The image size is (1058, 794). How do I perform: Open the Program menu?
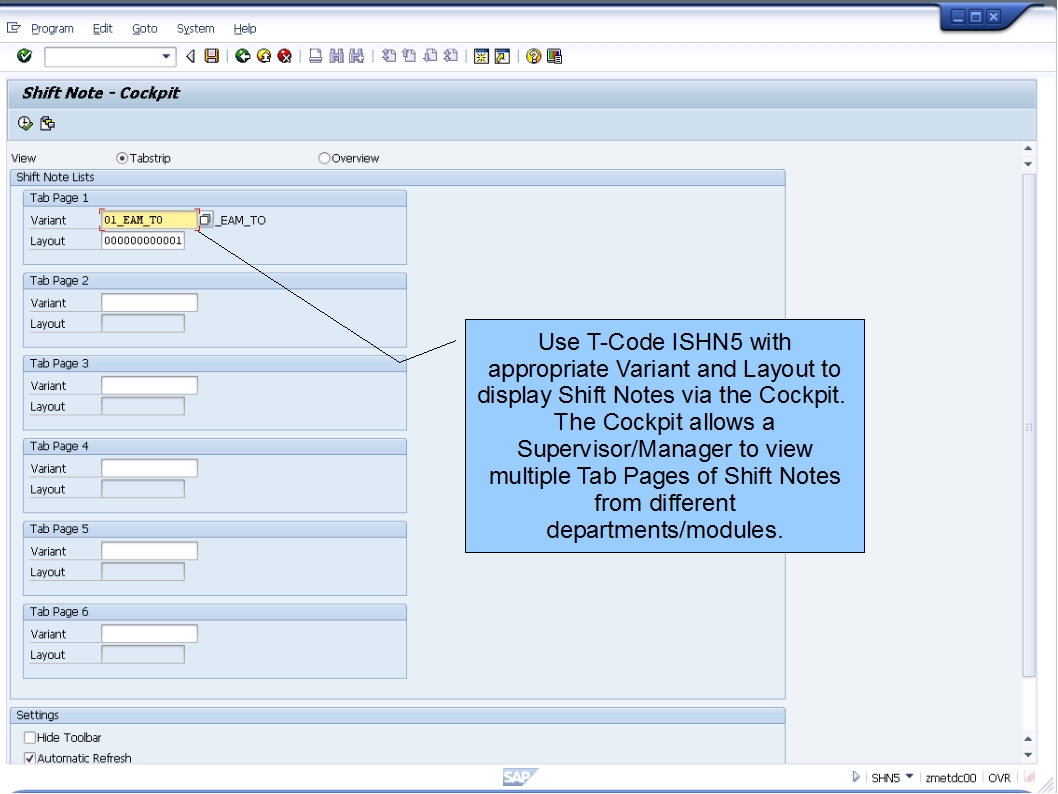click(x=52, y=28)
